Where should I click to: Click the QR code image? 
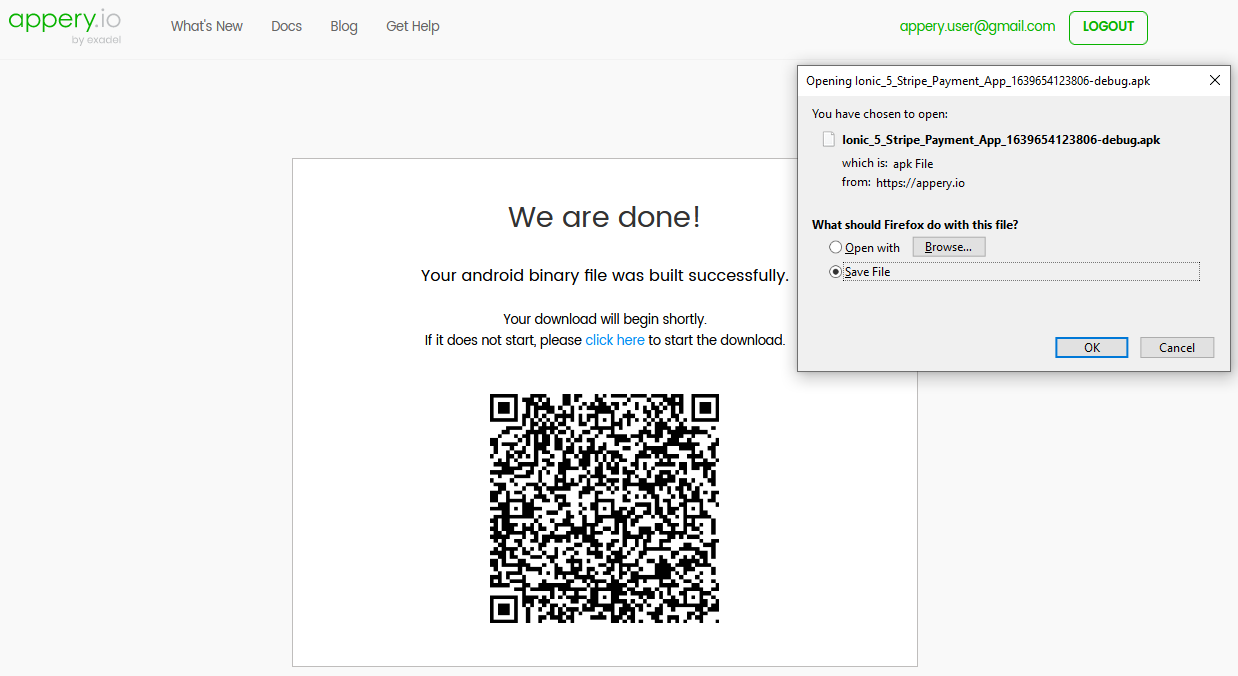(605, 508)
